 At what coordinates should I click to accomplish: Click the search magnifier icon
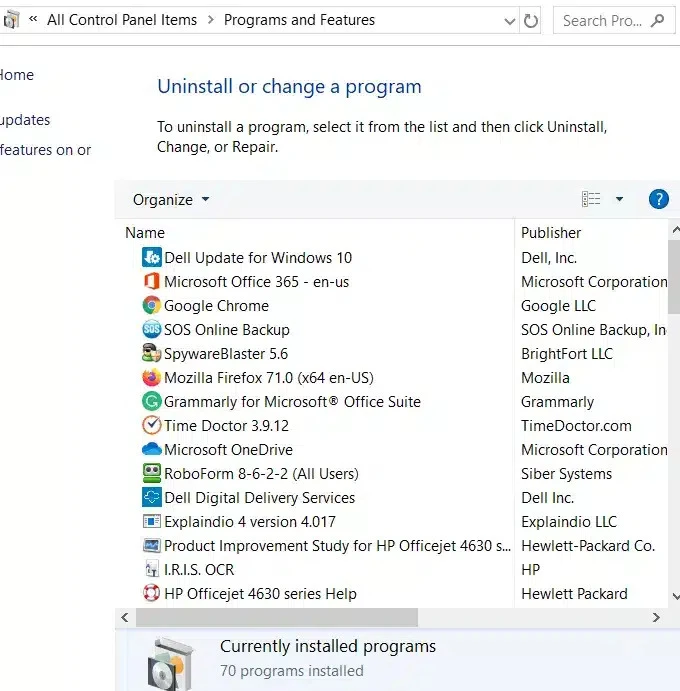[x=657, y=20]
